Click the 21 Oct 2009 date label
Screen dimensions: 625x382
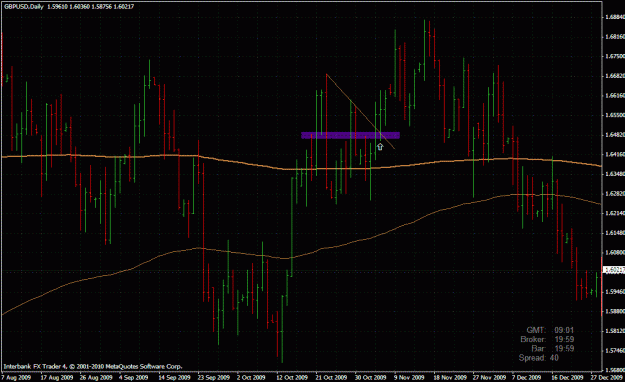[x=331, y=377]
